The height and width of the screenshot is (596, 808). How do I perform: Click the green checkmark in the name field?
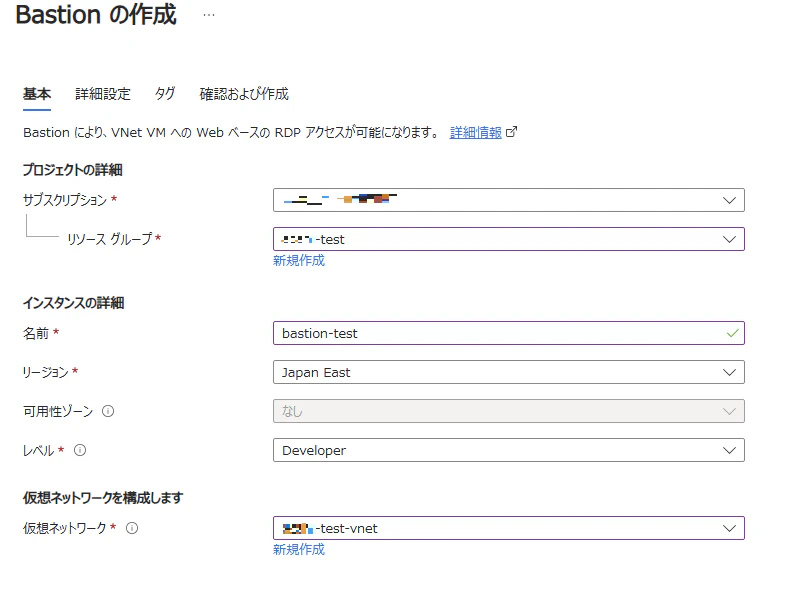click(732, 333)
